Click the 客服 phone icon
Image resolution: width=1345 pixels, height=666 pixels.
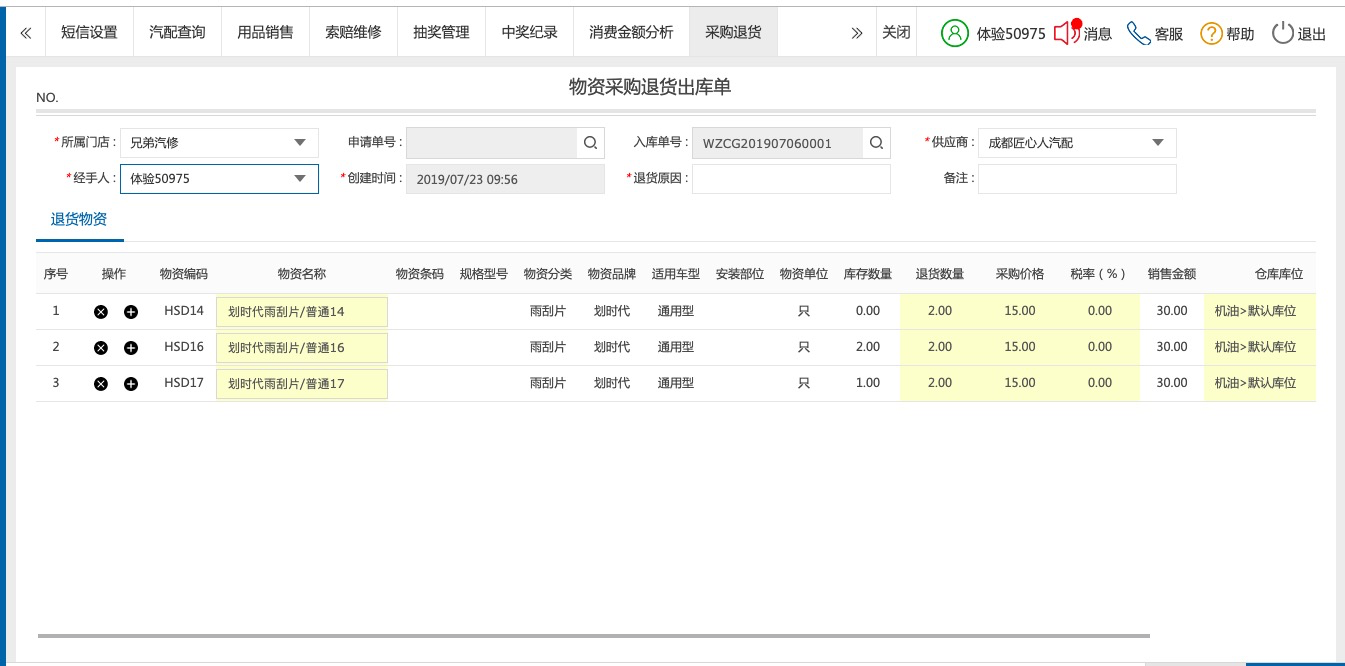tap(1138, 33)
